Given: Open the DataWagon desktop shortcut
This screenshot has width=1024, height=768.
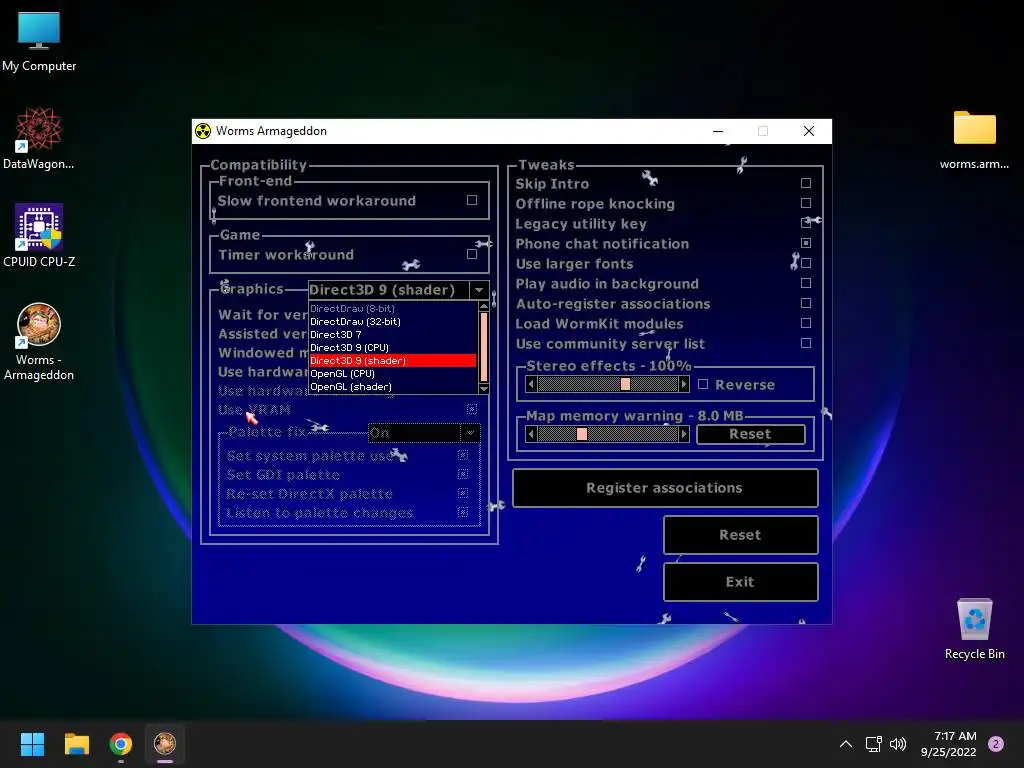Looking at the screenshot, I should point(39,138).
